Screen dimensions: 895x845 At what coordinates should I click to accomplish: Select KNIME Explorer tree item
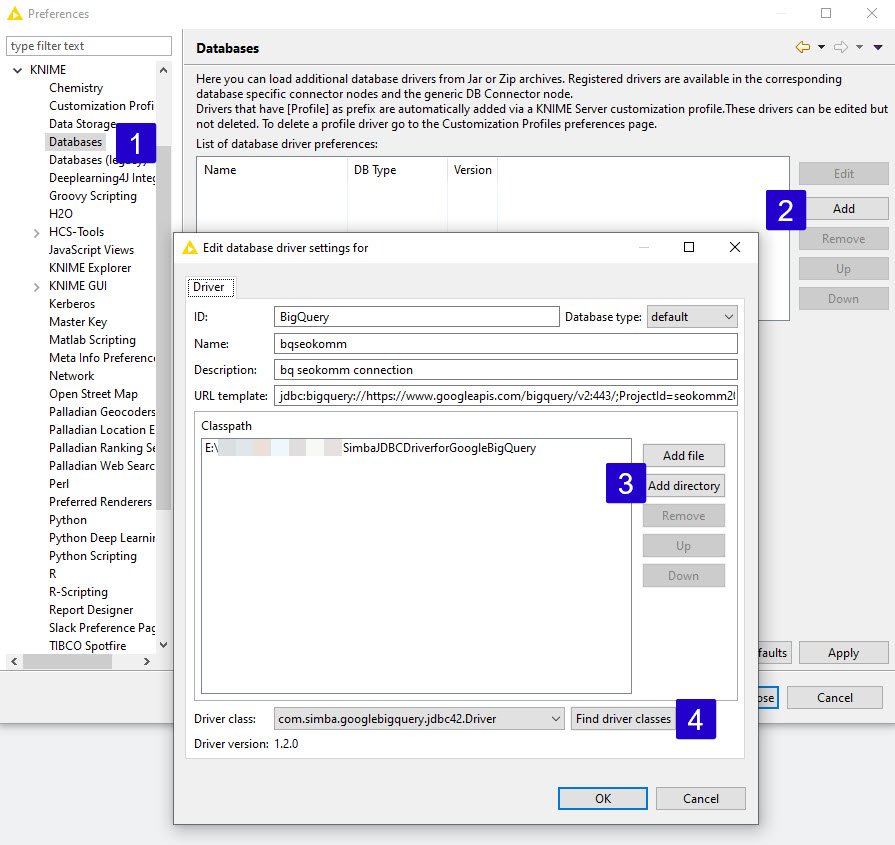pos(90,268)
